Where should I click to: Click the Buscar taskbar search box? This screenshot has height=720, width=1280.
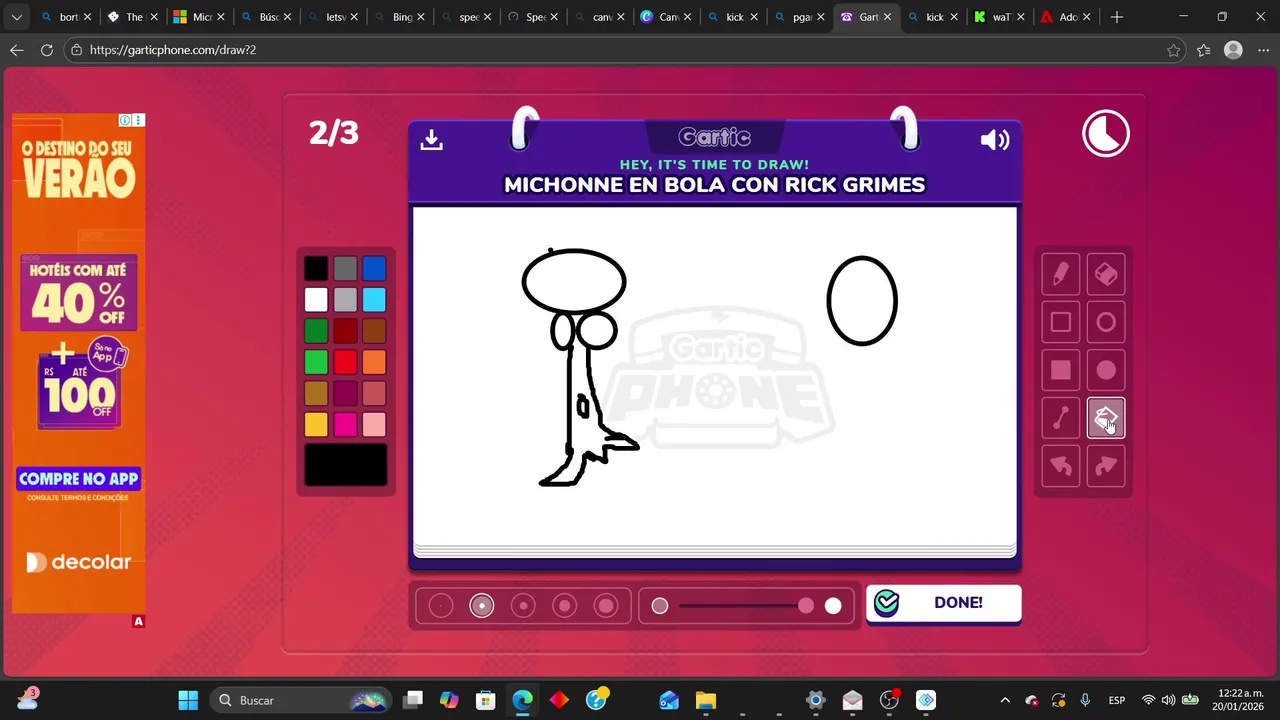point(302,700)
